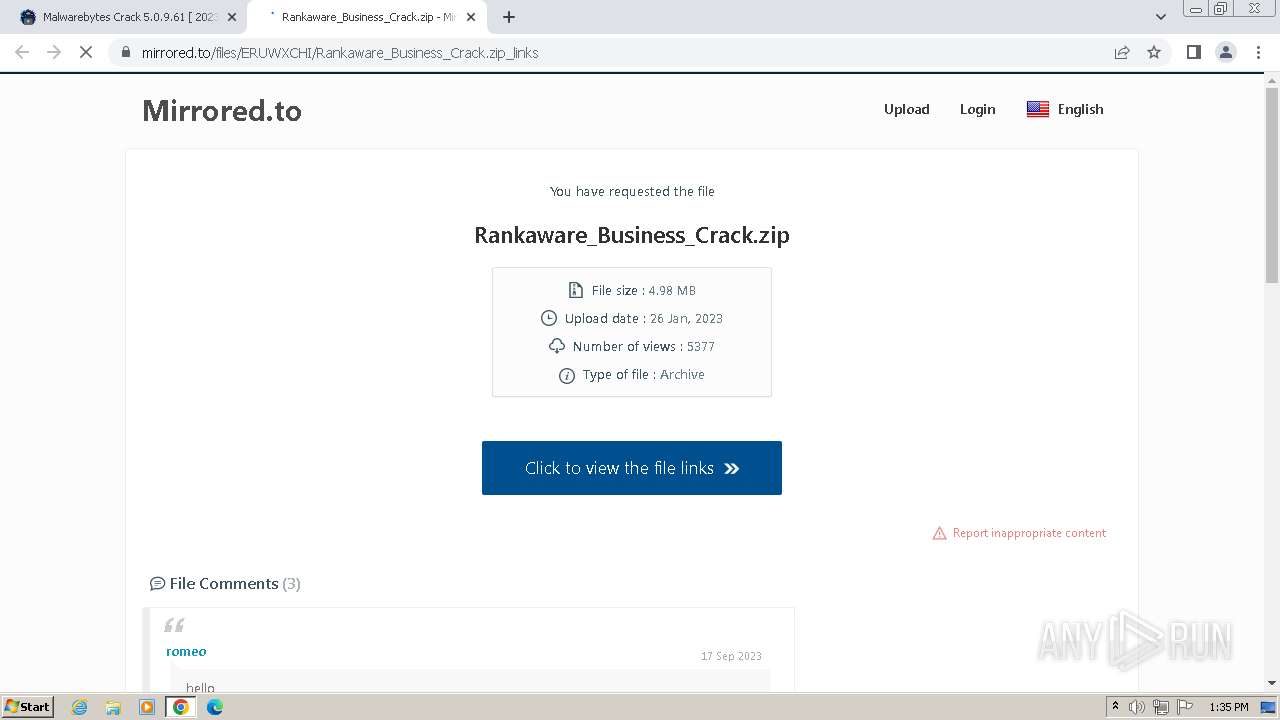Image resolution: width=1280 pixels, height=720 pixels.
Task: Select the Rankaware_Business_Crack.zip tab
Action: [x=366, y=17]
